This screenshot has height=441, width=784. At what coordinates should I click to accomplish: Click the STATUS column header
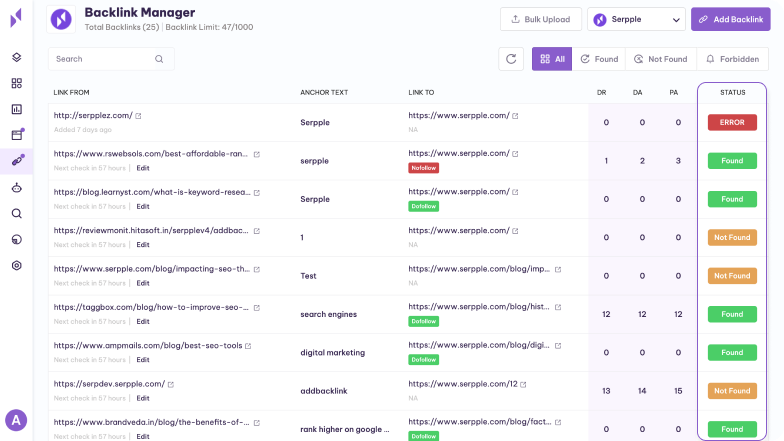(732, 92)
